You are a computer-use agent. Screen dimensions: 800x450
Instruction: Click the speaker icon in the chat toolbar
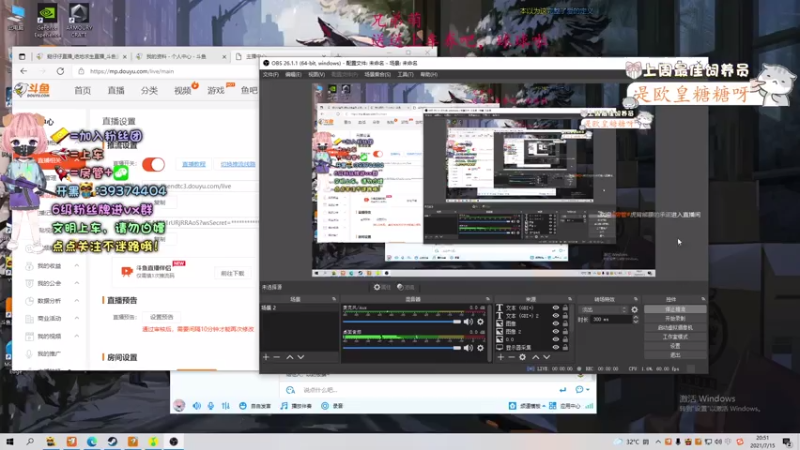[196, 406]
